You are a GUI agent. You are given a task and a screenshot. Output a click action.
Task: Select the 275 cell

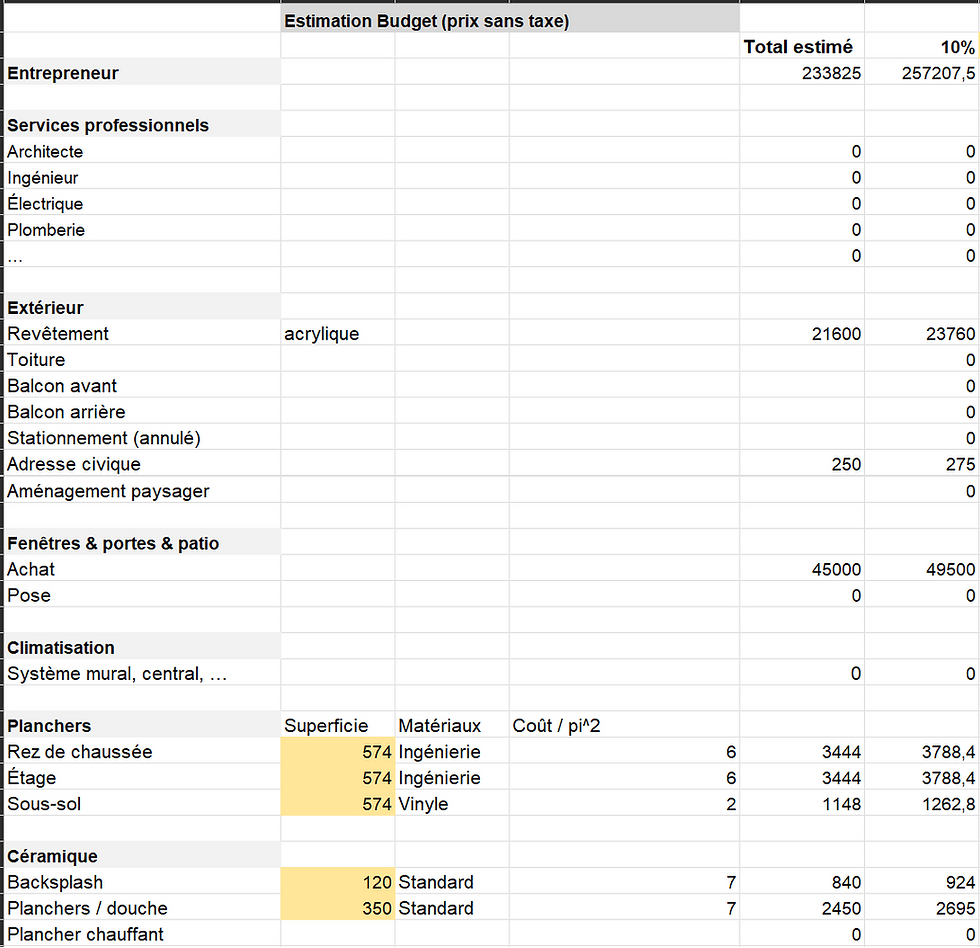922,464
